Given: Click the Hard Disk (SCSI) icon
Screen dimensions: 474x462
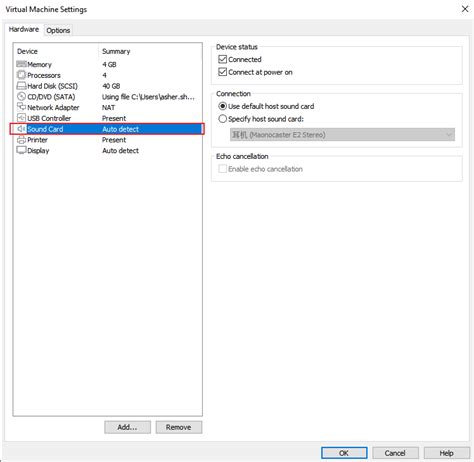Looking at the screenshot, I should click(x=21, y=86).
